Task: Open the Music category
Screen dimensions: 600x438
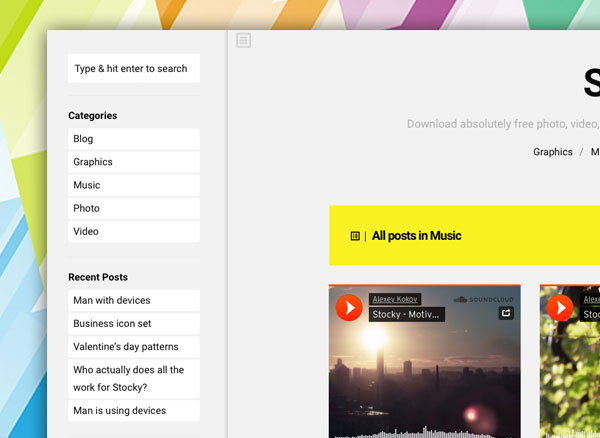Action: point(134,185)
